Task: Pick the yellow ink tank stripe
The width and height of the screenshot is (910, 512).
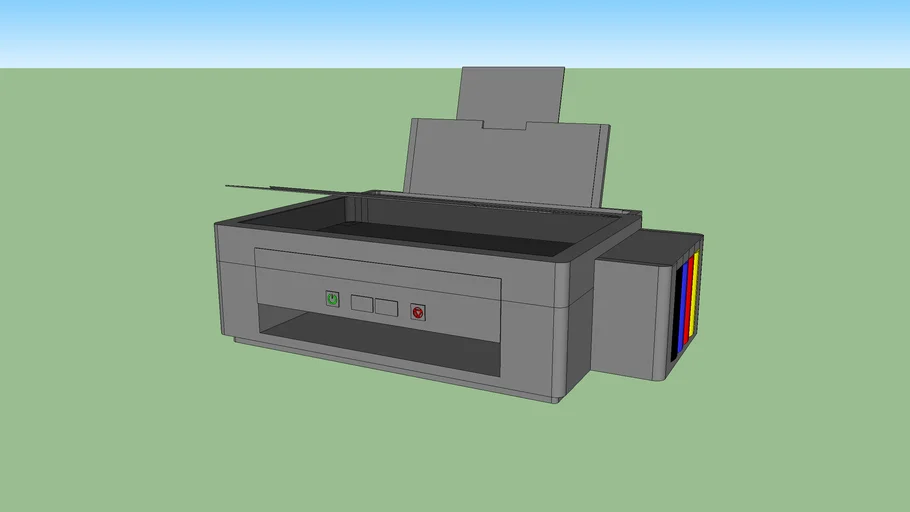Action: pyautogui.click(x=695, y=293)
